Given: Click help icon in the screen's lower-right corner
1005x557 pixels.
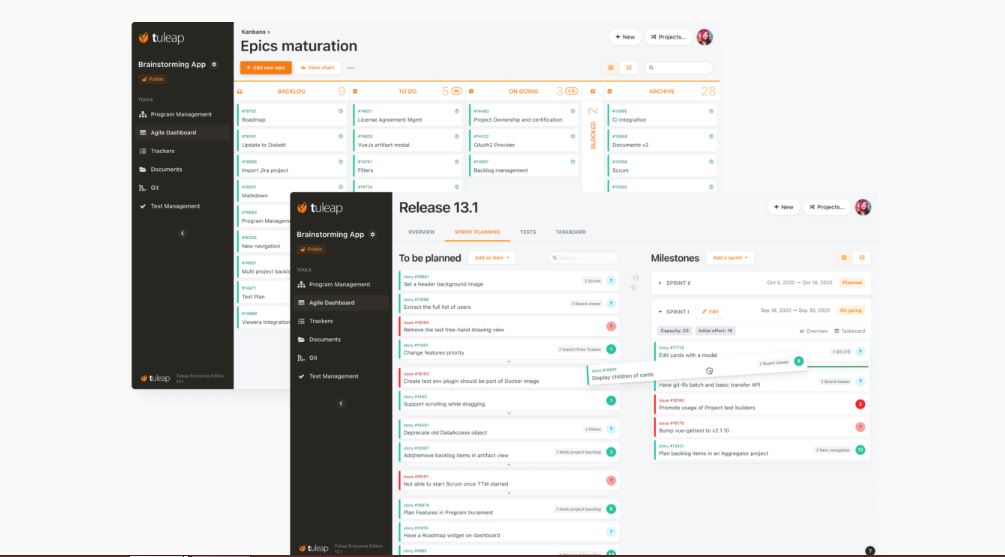Looking at the screenshot, I should click(x=870, y=551).
